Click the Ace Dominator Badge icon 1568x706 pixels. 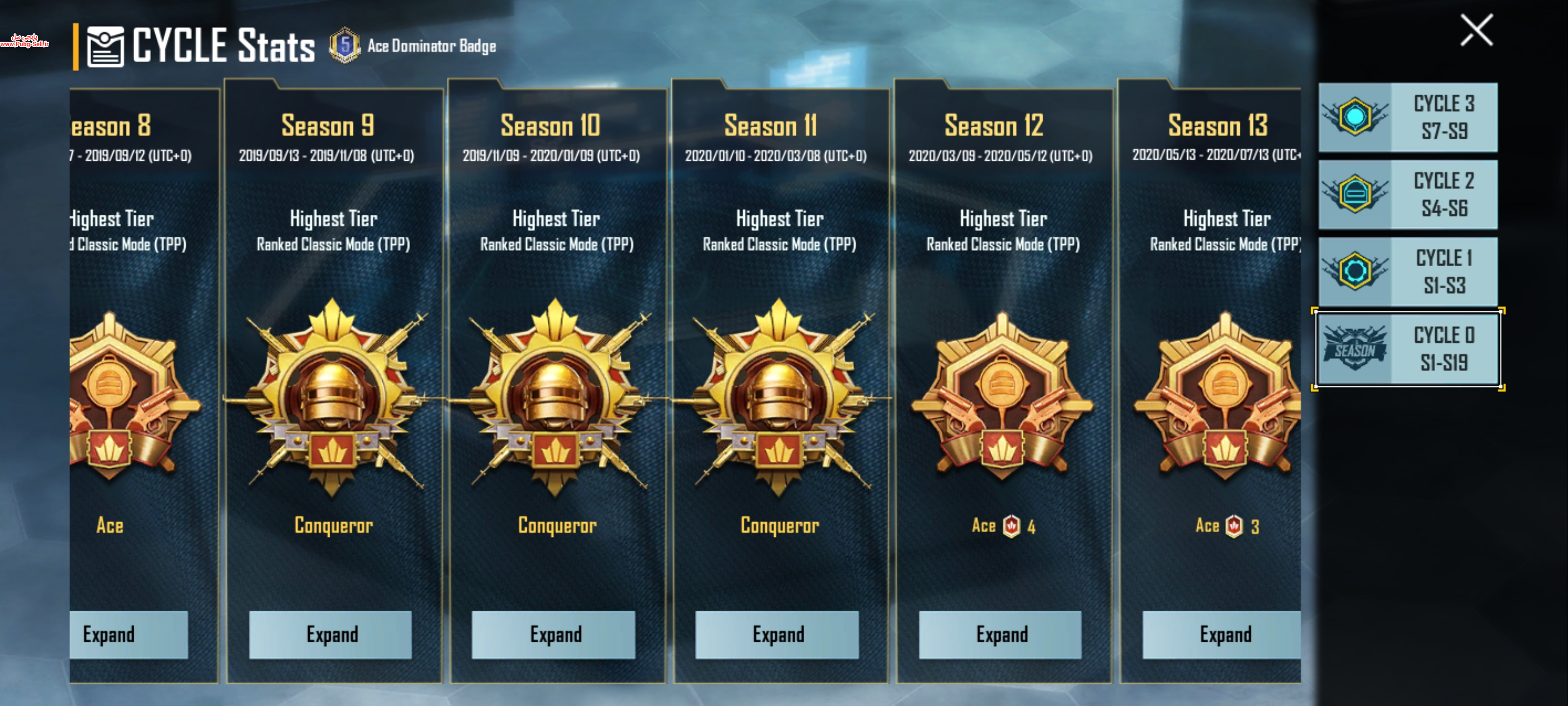click(x=345, y=46)
